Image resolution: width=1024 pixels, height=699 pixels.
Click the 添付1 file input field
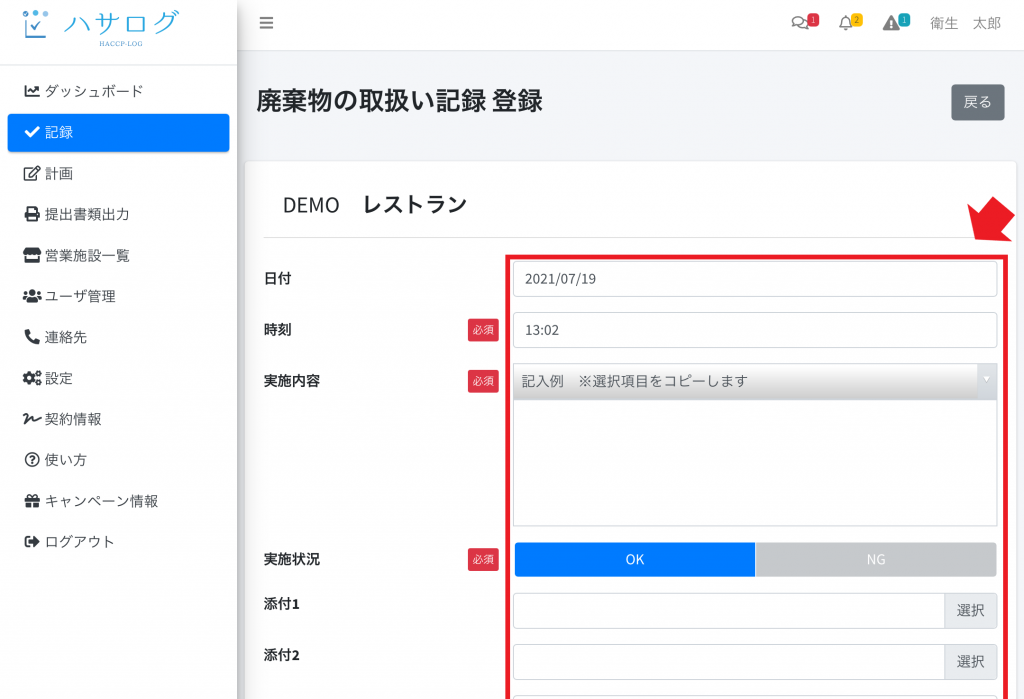[729, 611]
